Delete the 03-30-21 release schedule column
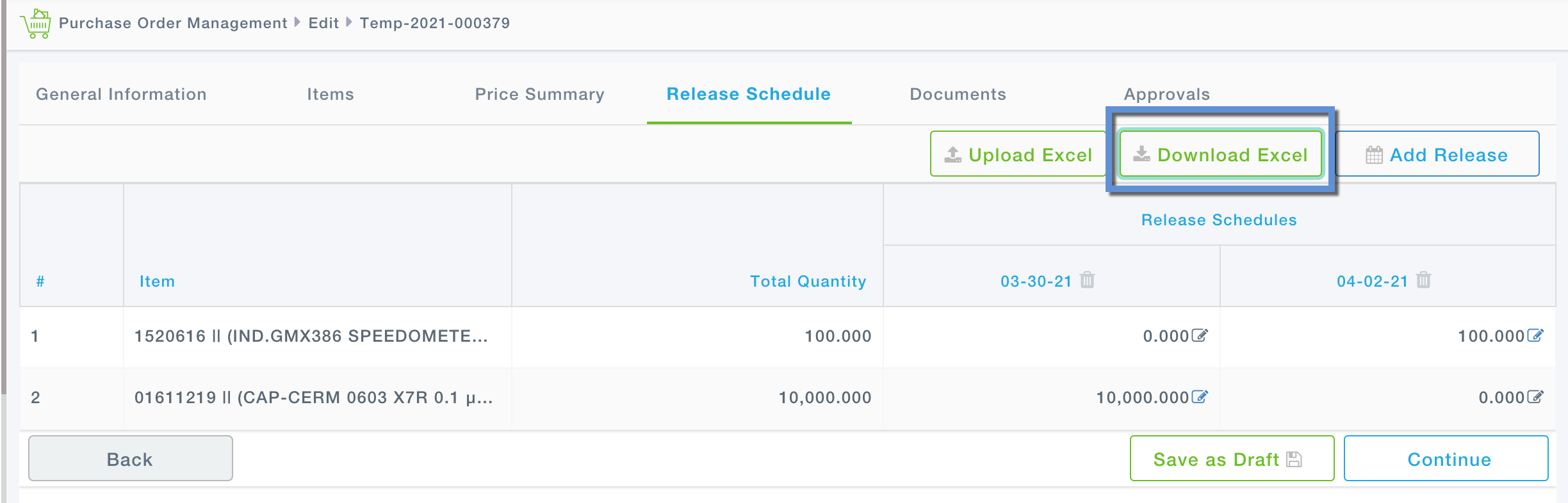The height and width of the screenshot is (503, 1568). (x=1087, y=280)
